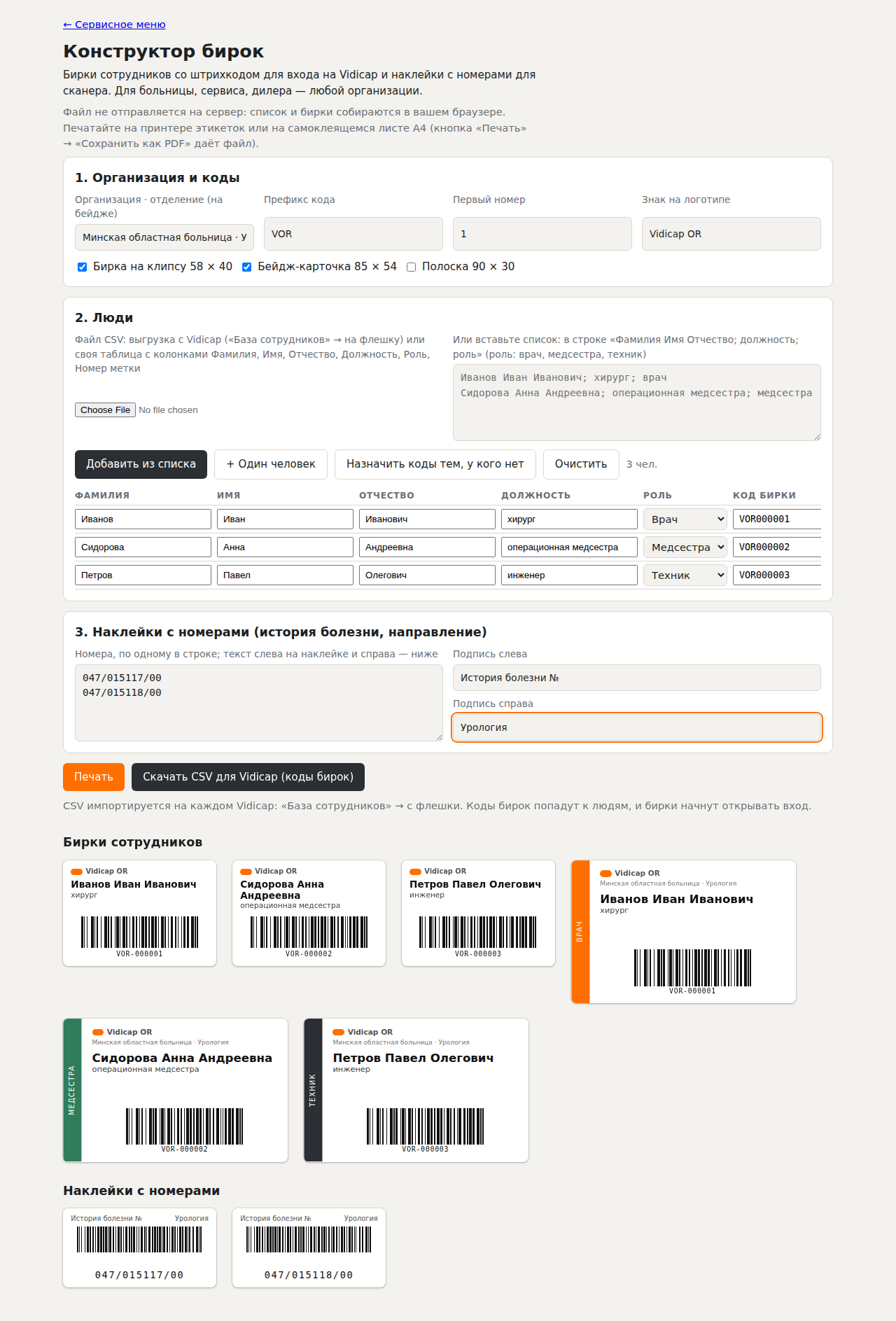
Task: Select the small clip badge for Петров Павел Олегович
Action: (479, 914)
